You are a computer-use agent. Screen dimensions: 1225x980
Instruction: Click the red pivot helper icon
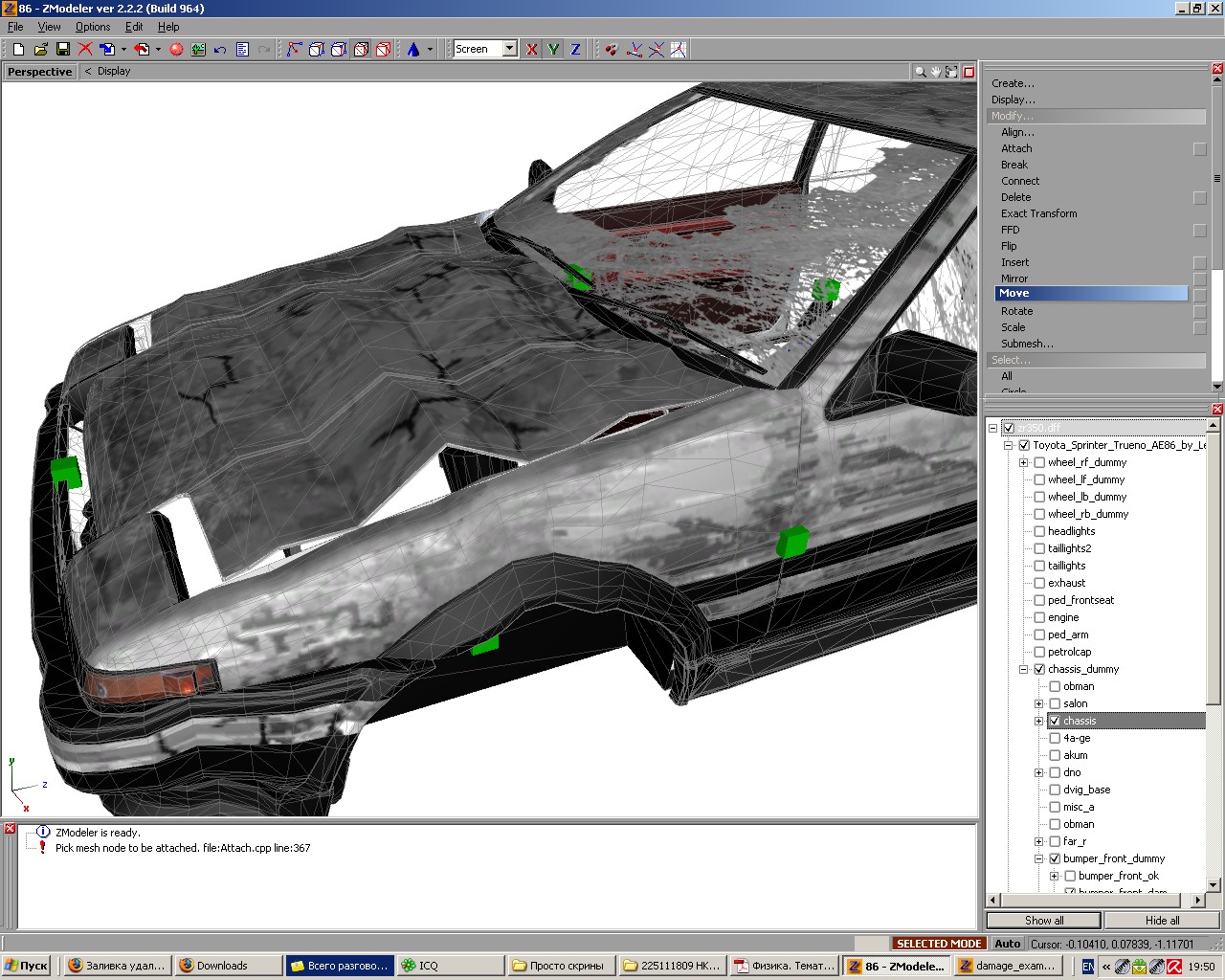612,49
